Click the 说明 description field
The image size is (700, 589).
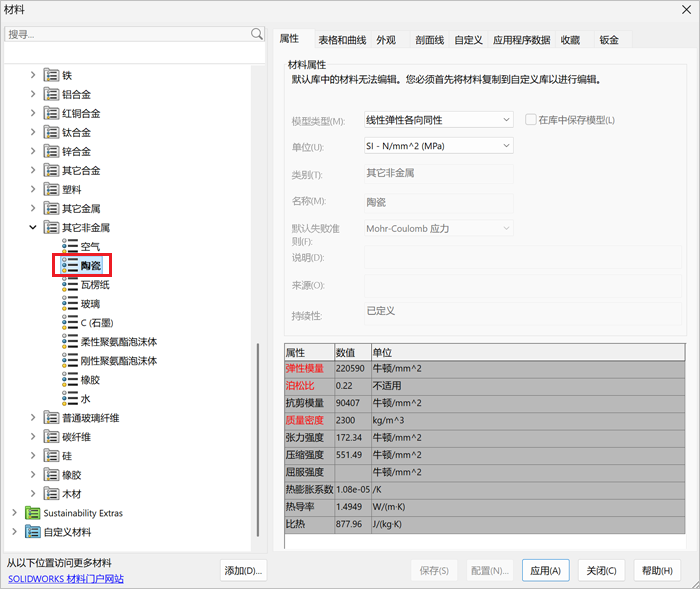pyautogui.click(x=523, y=257)
